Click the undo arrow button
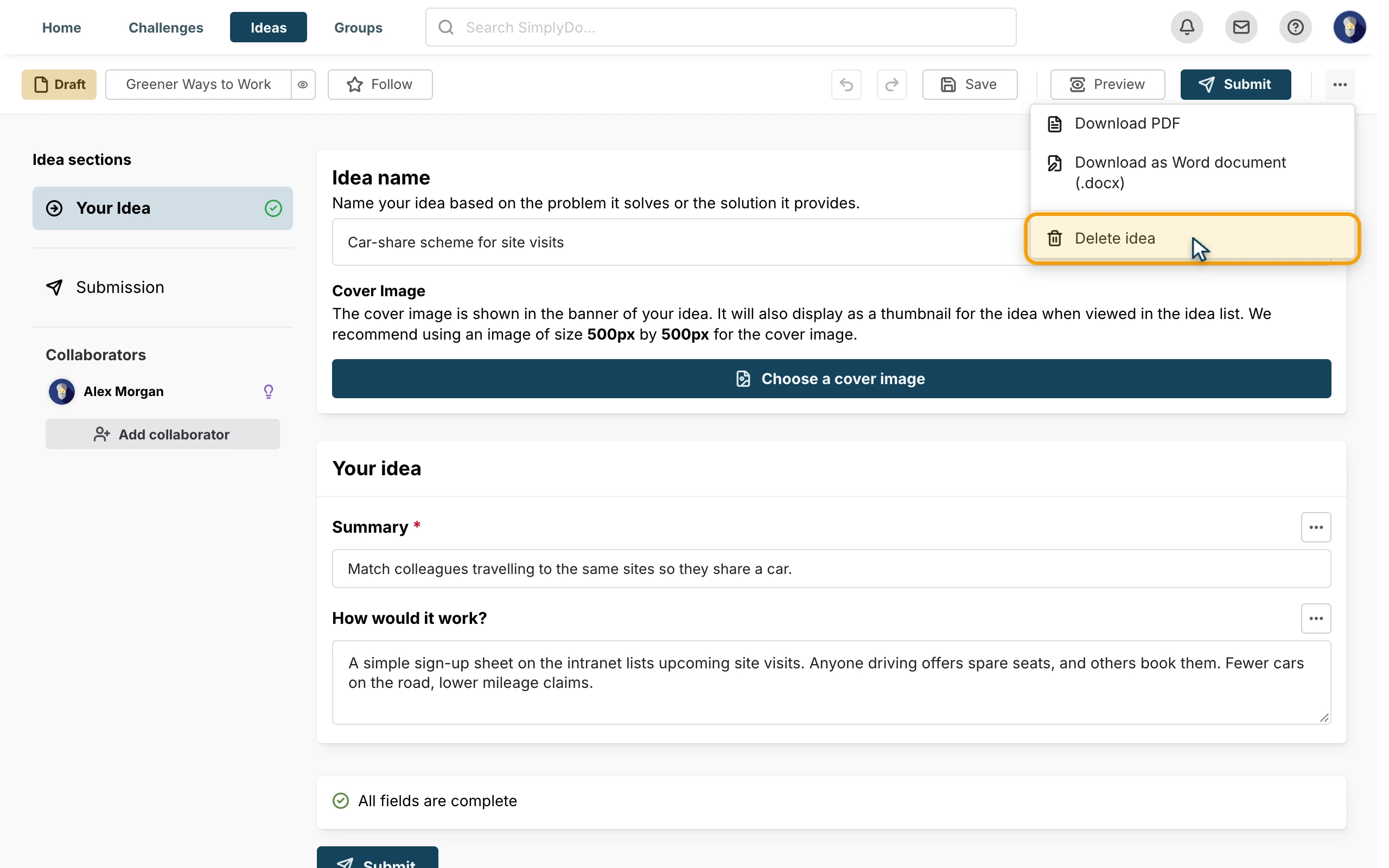 tap(846, 85)
